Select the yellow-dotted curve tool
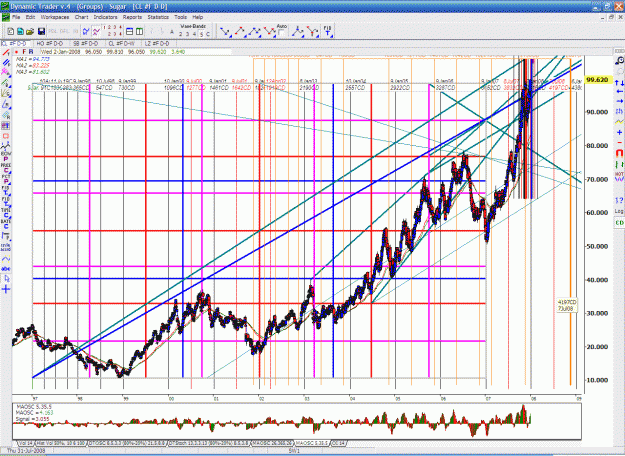625x456 pixels. click(x=6, y=258)
